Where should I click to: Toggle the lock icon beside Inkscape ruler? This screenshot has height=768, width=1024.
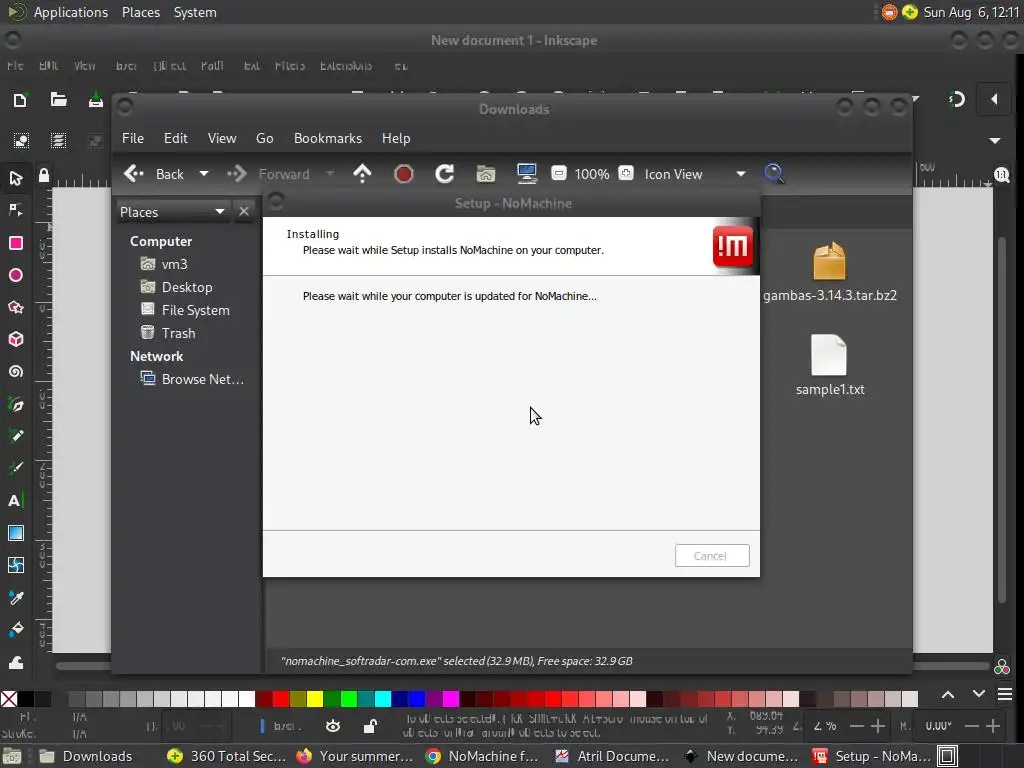[x=44, y=175]
